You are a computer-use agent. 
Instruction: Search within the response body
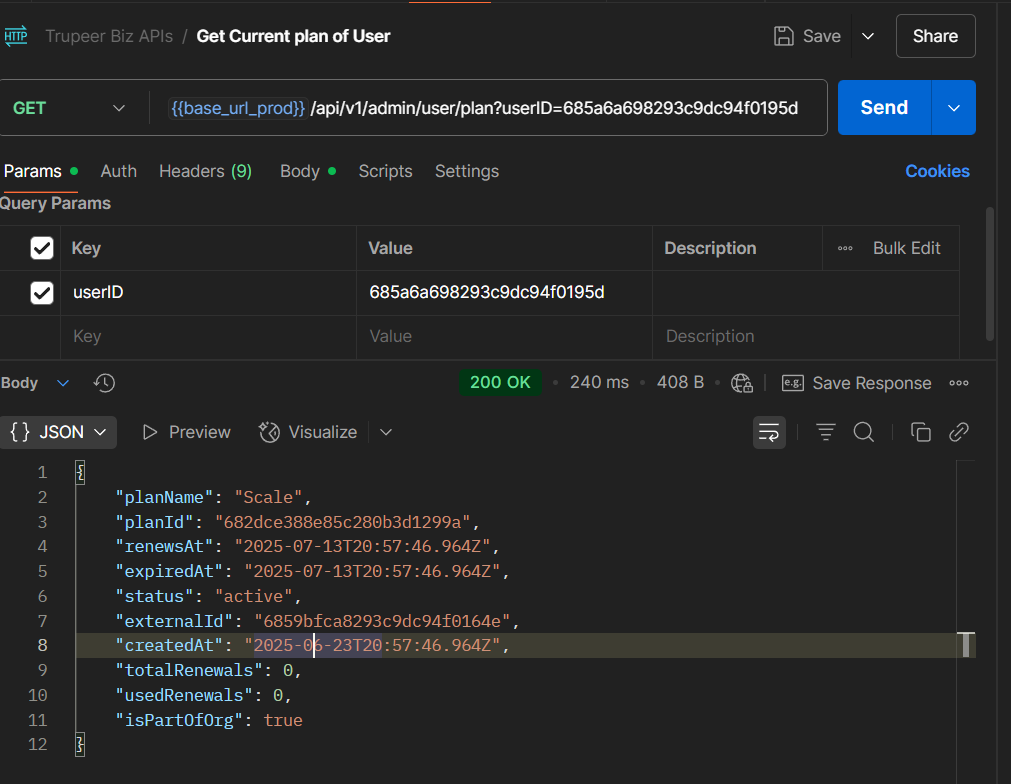click(x=863, y=432)
